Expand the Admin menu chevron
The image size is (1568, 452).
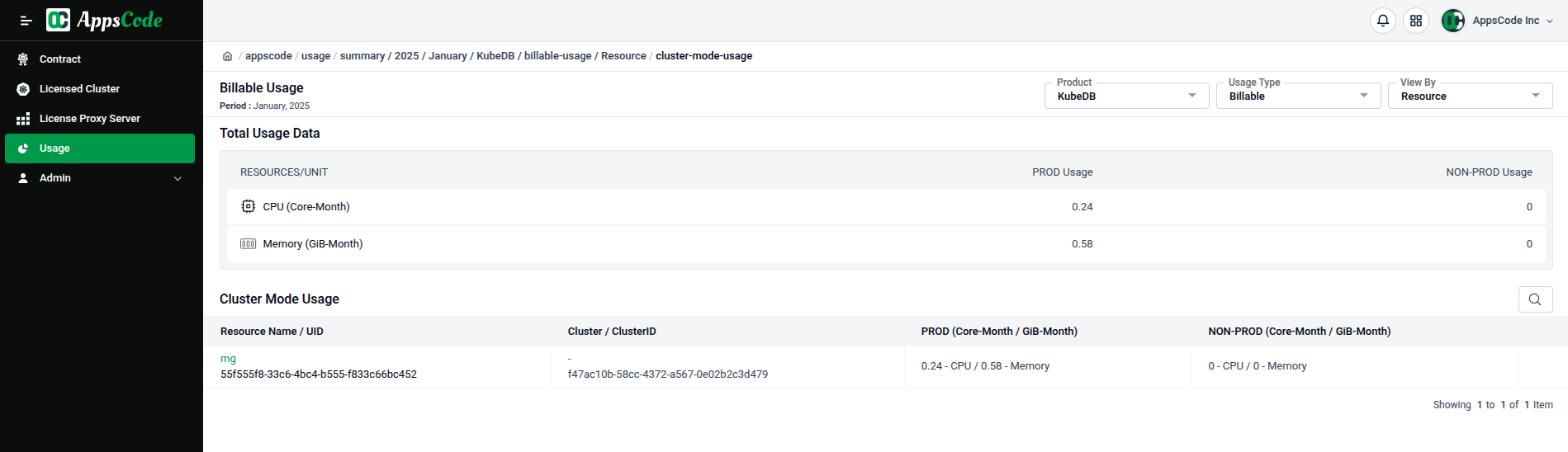[178, 178]
